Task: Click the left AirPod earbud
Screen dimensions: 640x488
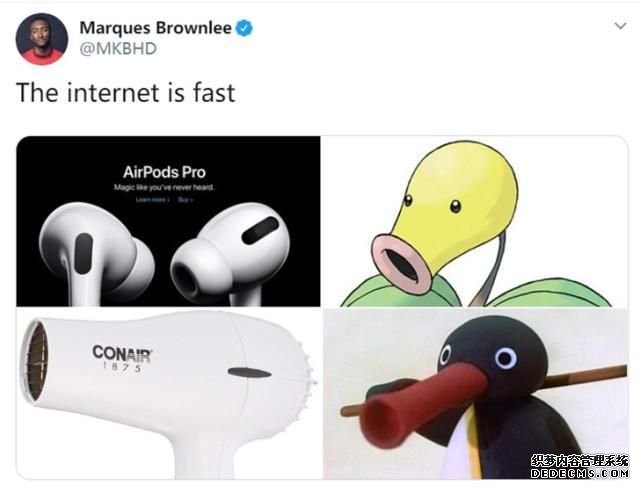Action: coord(96,253)
